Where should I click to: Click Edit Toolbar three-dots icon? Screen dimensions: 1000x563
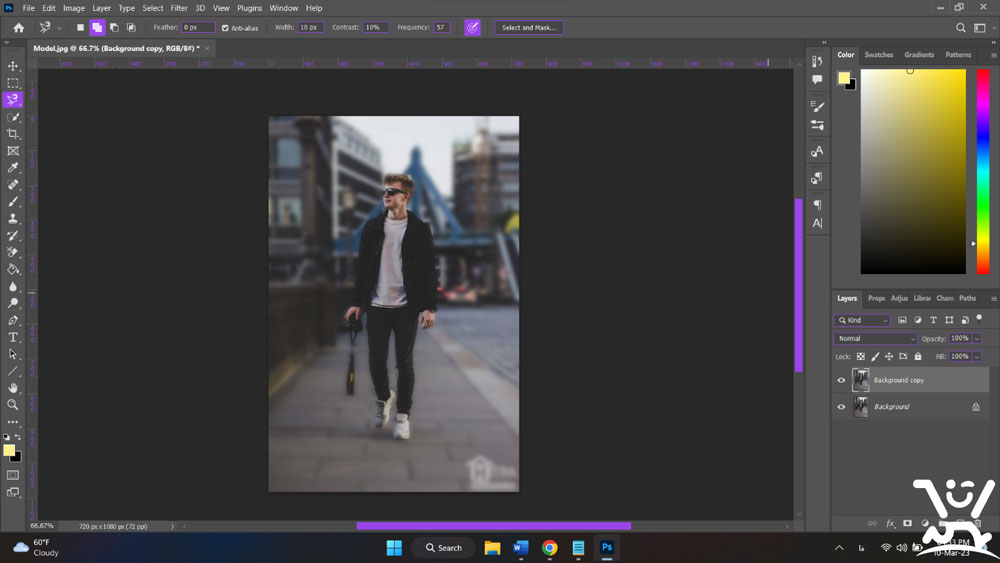[13, 422]
